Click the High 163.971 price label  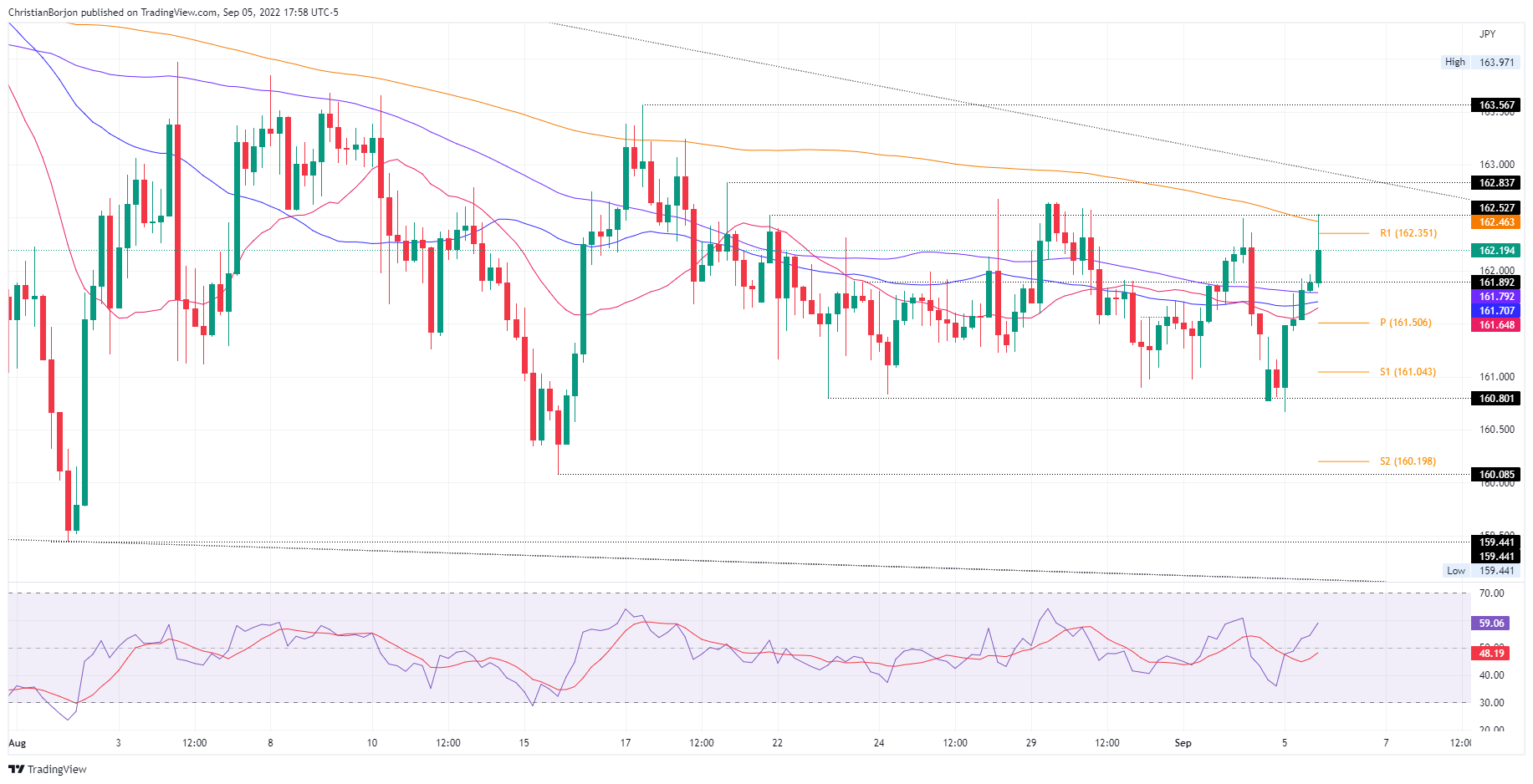pos(1479,62)
